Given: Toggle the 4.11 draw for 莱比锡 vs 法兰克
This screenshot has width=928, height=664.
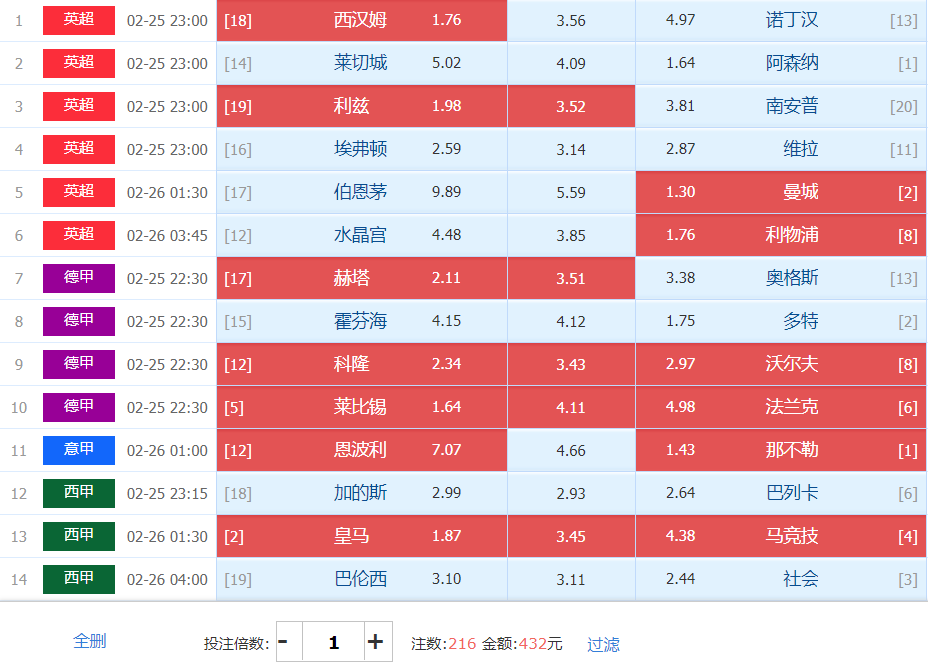Looking at the screenshot, I should [x=571, y=407].
